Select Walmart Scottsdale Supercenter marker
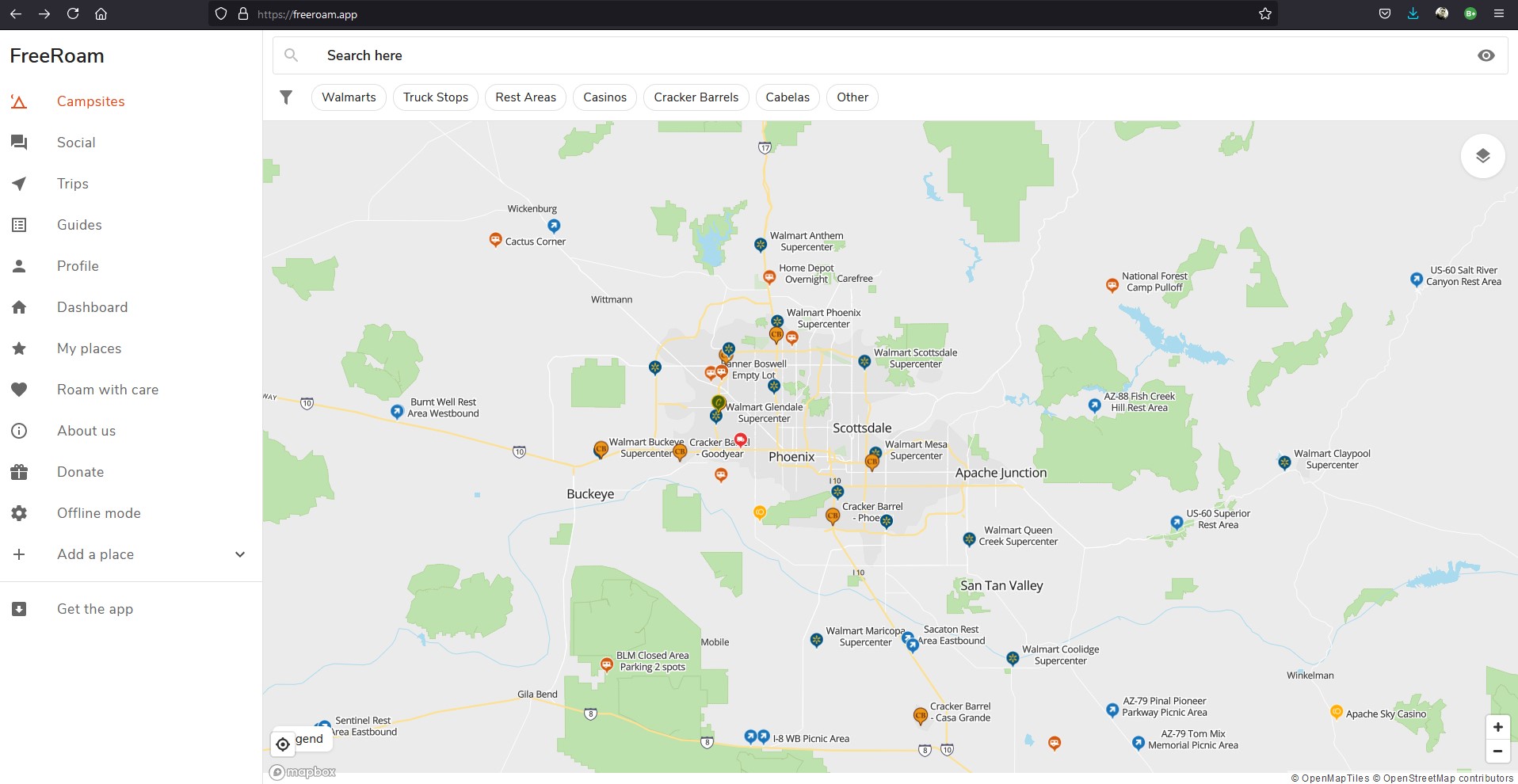This screenshot has width=1518, height=784. coord(864,362)
